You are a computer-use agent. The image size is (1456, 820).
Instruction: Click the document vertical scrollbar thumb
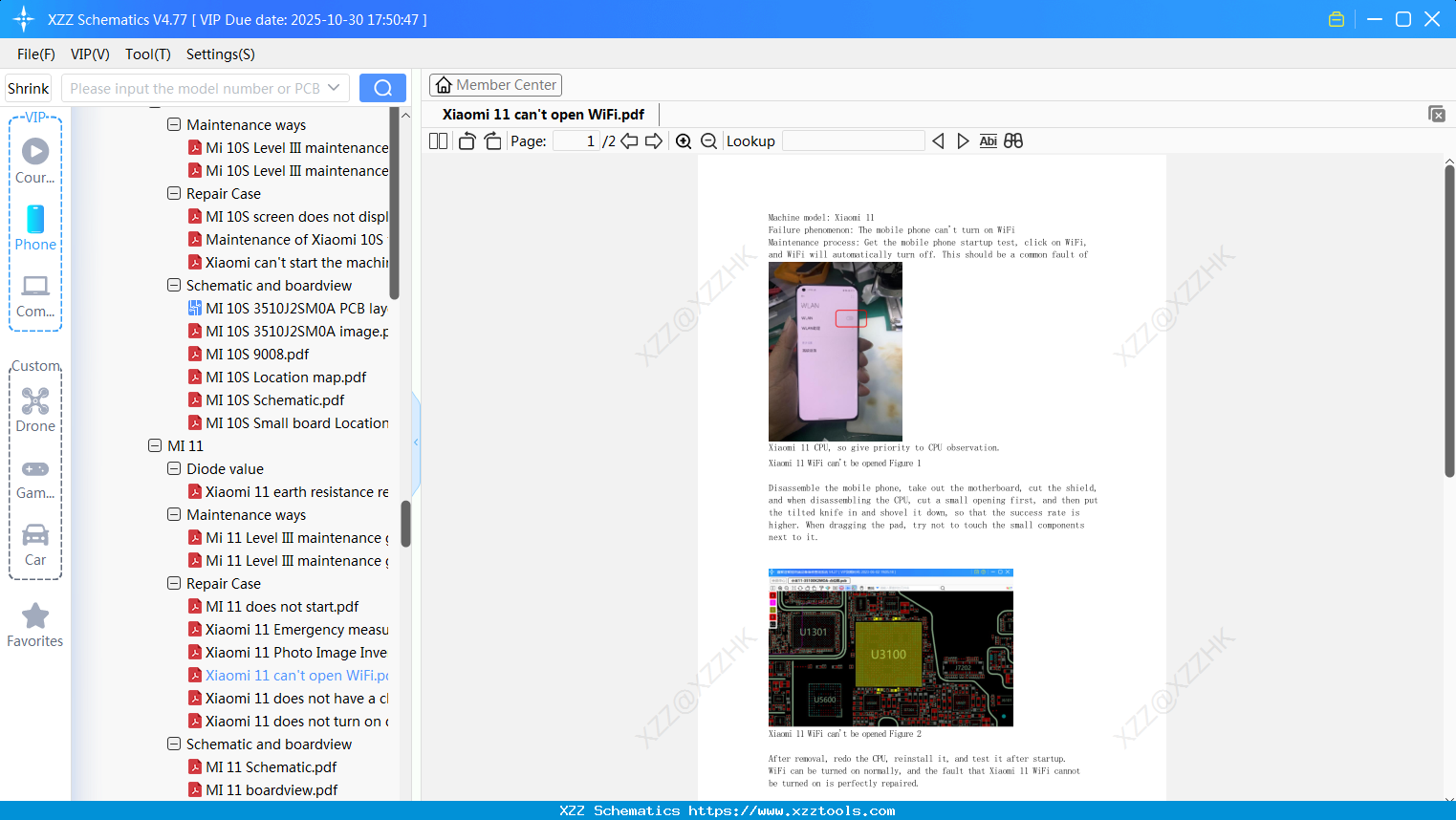coord(1449,320)
